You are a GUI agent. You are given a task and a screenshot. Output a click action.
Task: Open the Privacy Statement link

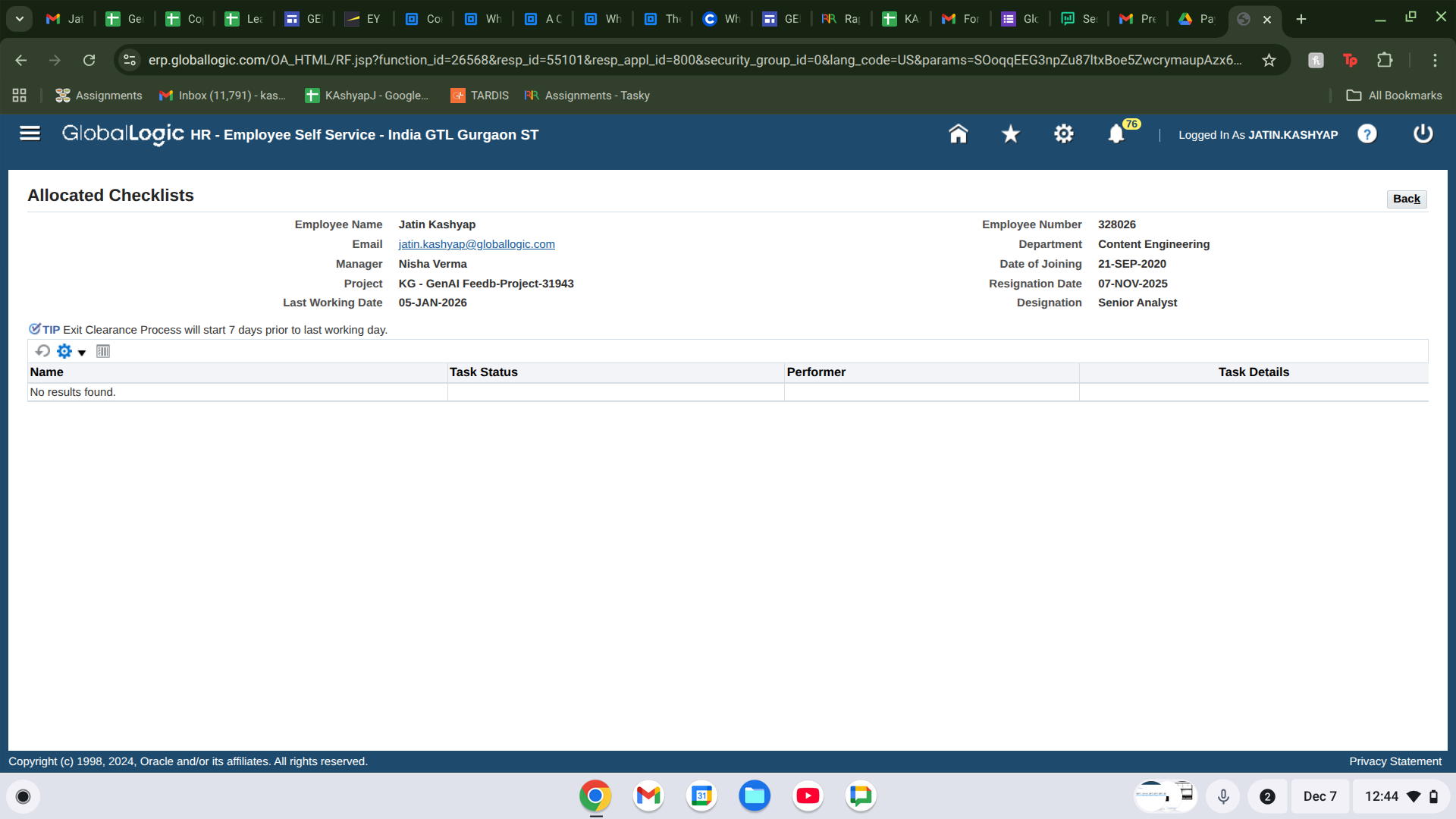click(1395, 761)
